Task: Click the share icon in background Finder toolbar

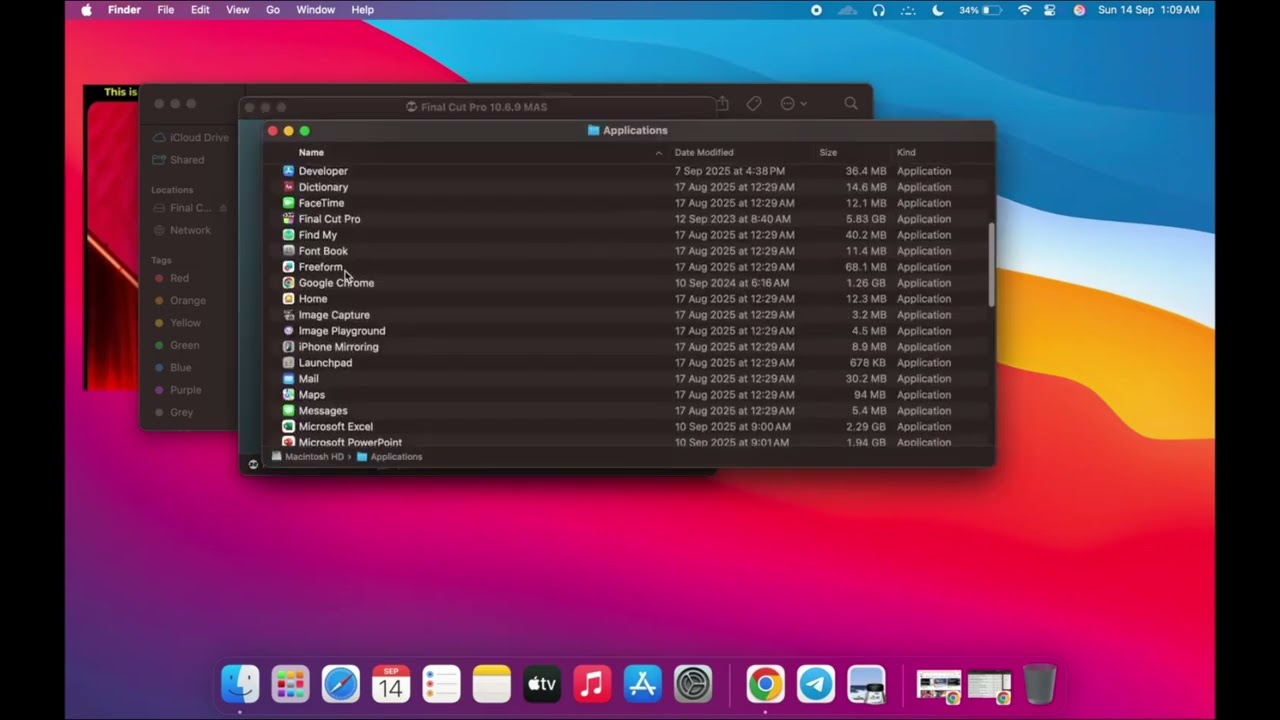Action: pos(722,103)
